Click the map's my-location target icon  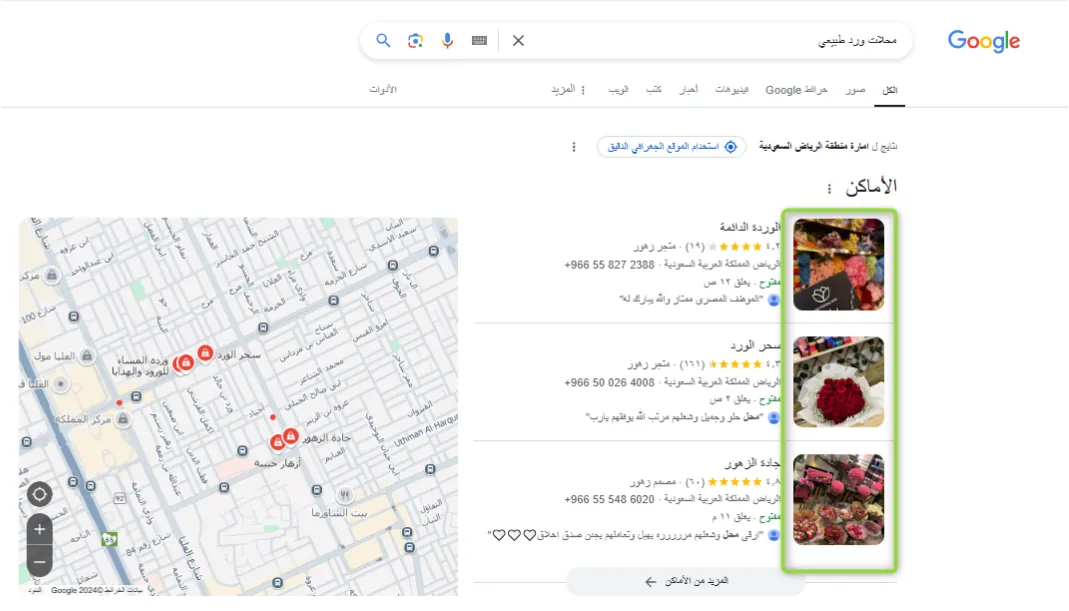40,494
